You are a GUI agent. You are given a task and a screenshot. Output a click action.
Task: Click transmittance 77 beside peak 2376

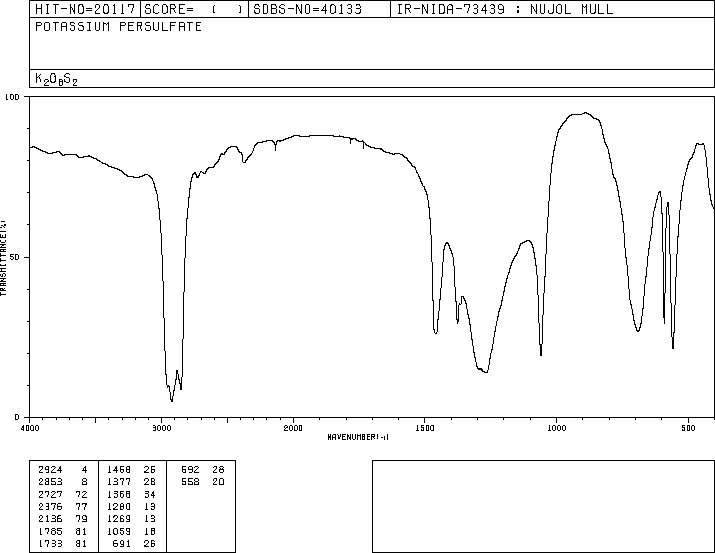coord(81,506)
